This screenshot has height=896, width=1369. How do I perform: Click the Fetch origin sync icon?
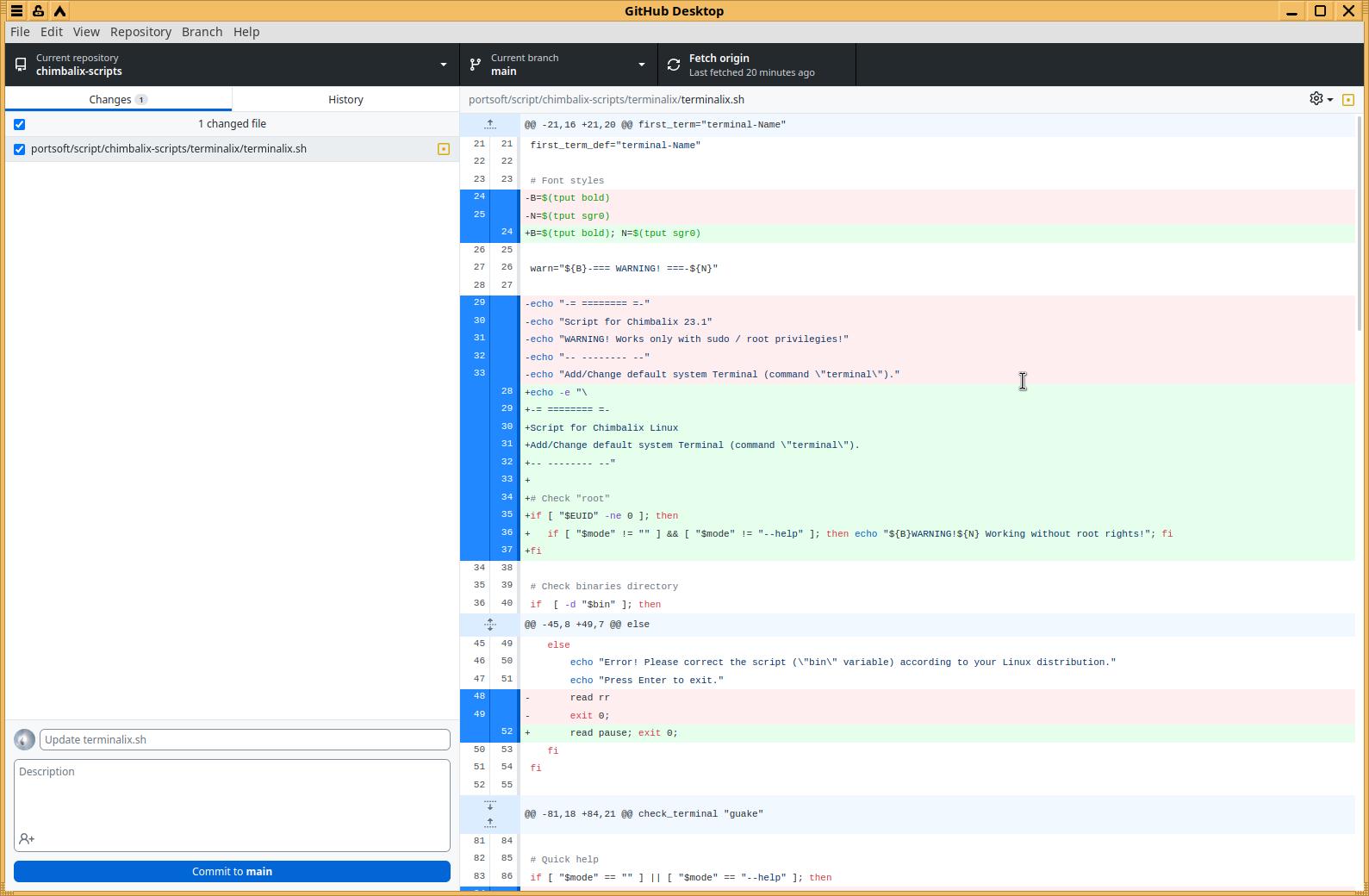[x=674, y=65]
